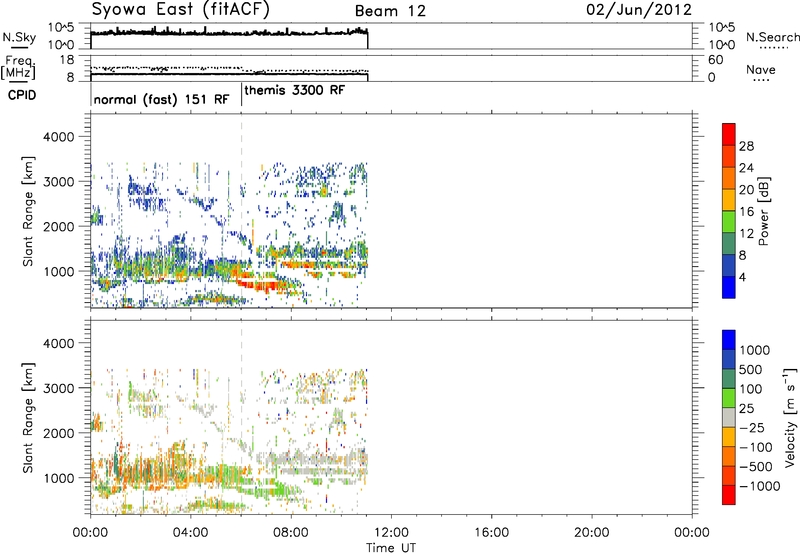Click "themis 3300 RF" CPID entry
Viewport: 800px width, 554px height.
[x=295, y=90]
